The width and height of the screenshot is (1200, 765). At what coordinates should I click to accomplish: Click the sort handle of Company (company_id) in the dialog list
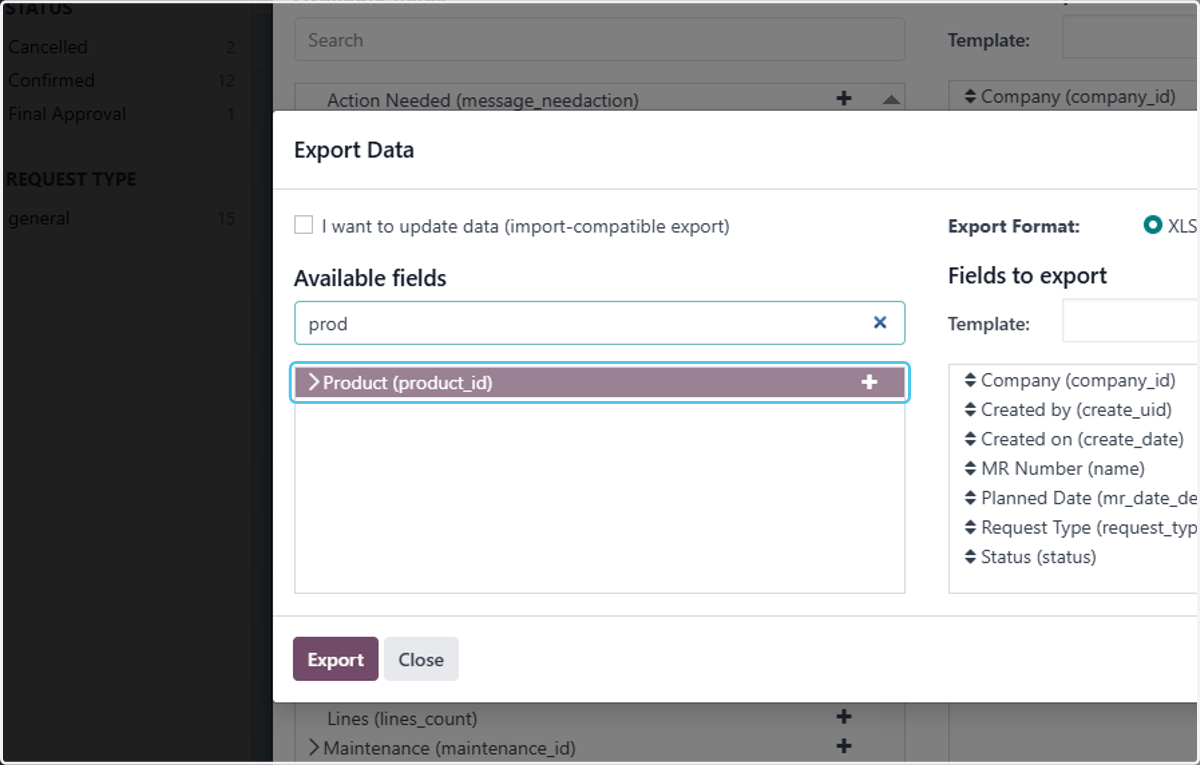coord(970,380)
